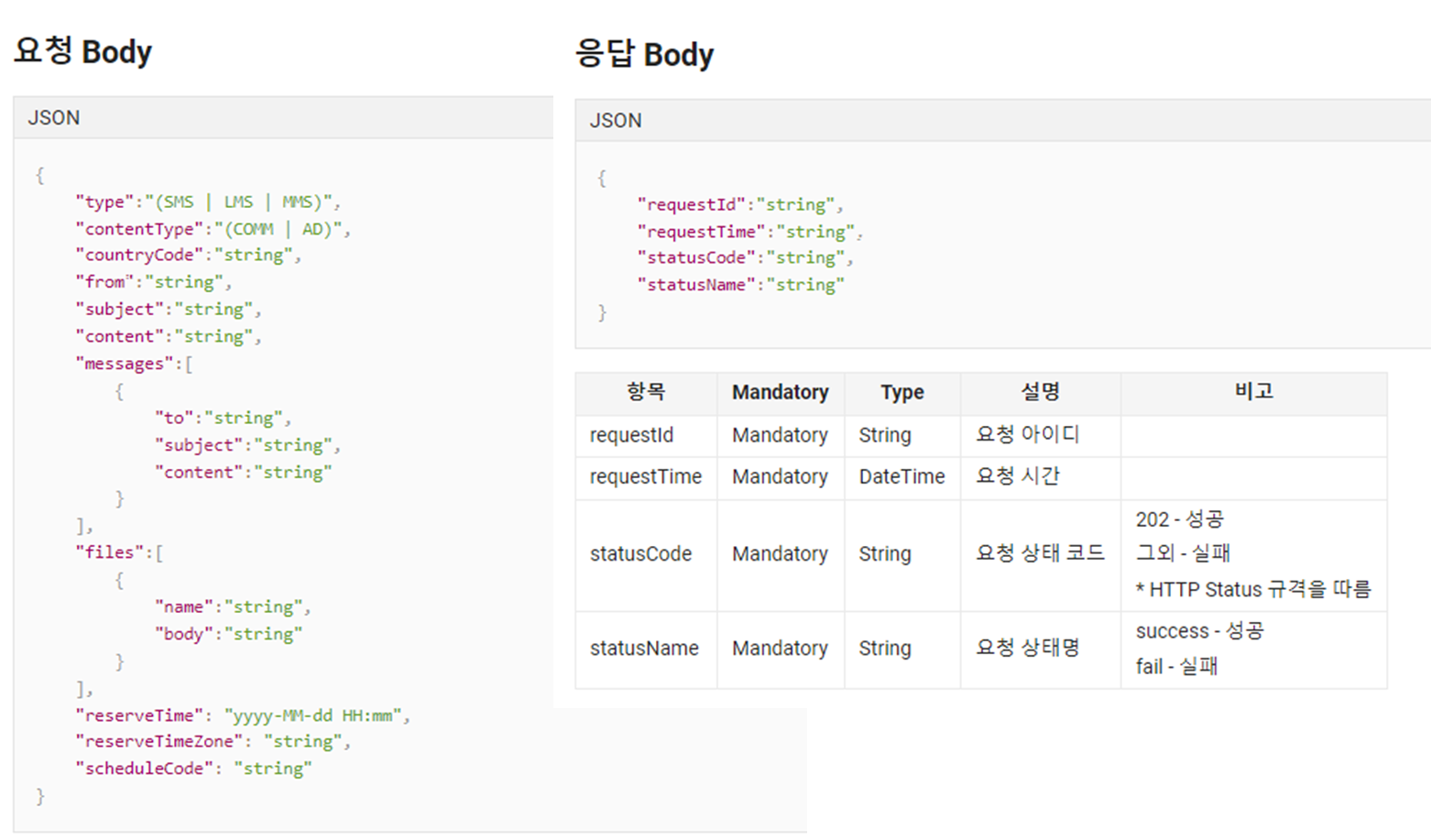Viewport: 1431px width, 840px height.
Task: Click the "contentType":"(COMM | AD)" line
Action: (x=213, y=229)
